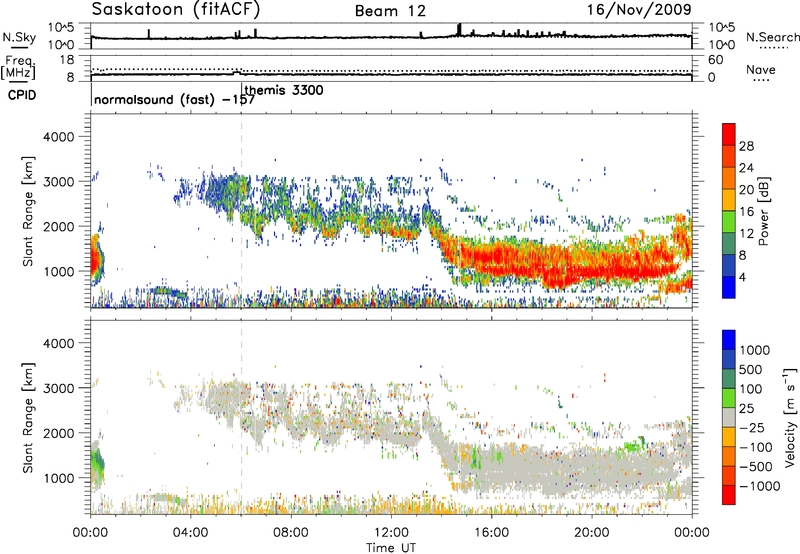Select the "normalsound (fast) -157" CPID text
This screenshot has width=800, height=554.
174,99
